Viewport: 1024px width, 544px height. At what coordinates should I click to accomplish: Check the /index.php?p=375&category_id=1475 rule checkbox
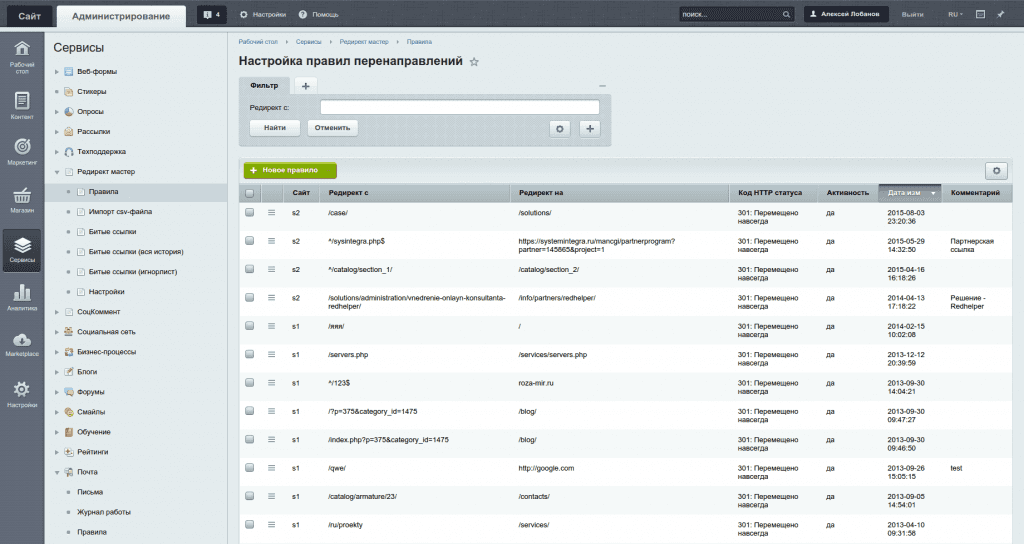[x=249, y=439]
